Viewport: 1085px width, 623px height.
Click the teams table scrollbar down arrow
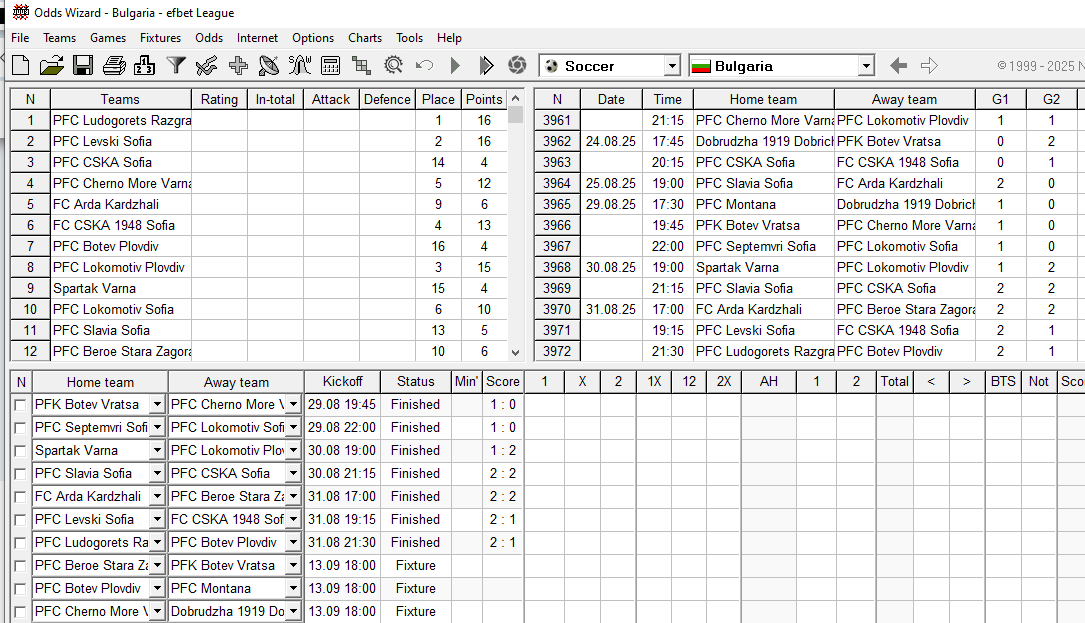516,352
